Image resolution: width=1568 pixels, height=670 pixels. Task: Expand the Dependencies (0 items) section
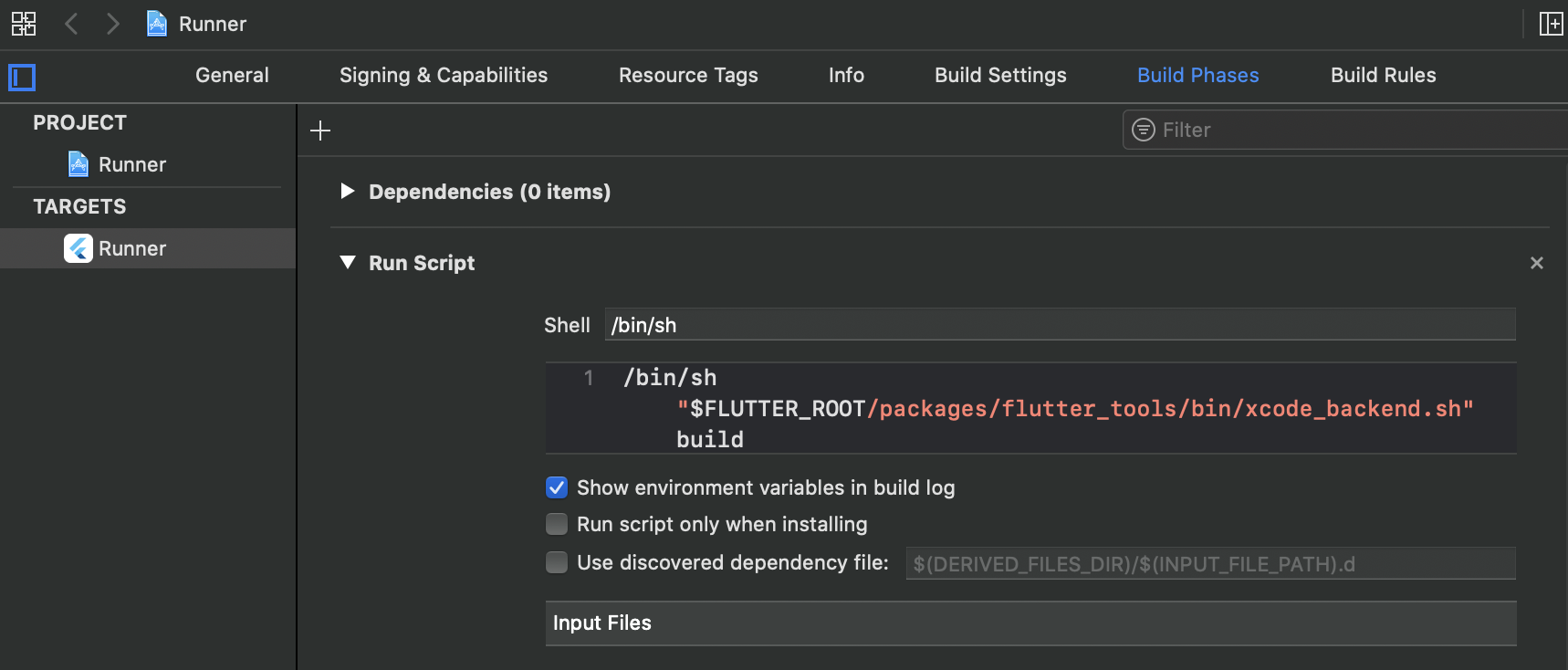click(347, 191)
